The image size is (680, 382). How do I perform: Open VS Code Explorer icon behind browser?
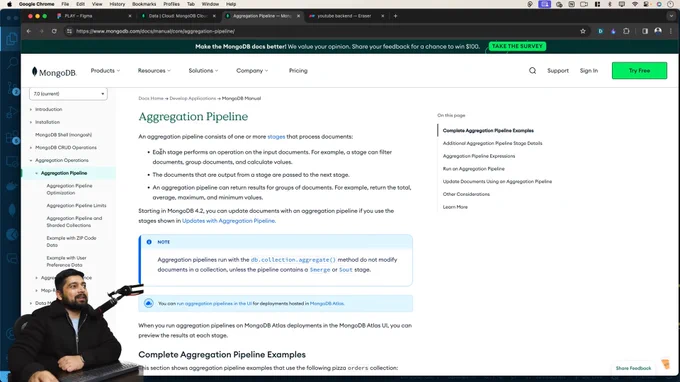[12, 39]
